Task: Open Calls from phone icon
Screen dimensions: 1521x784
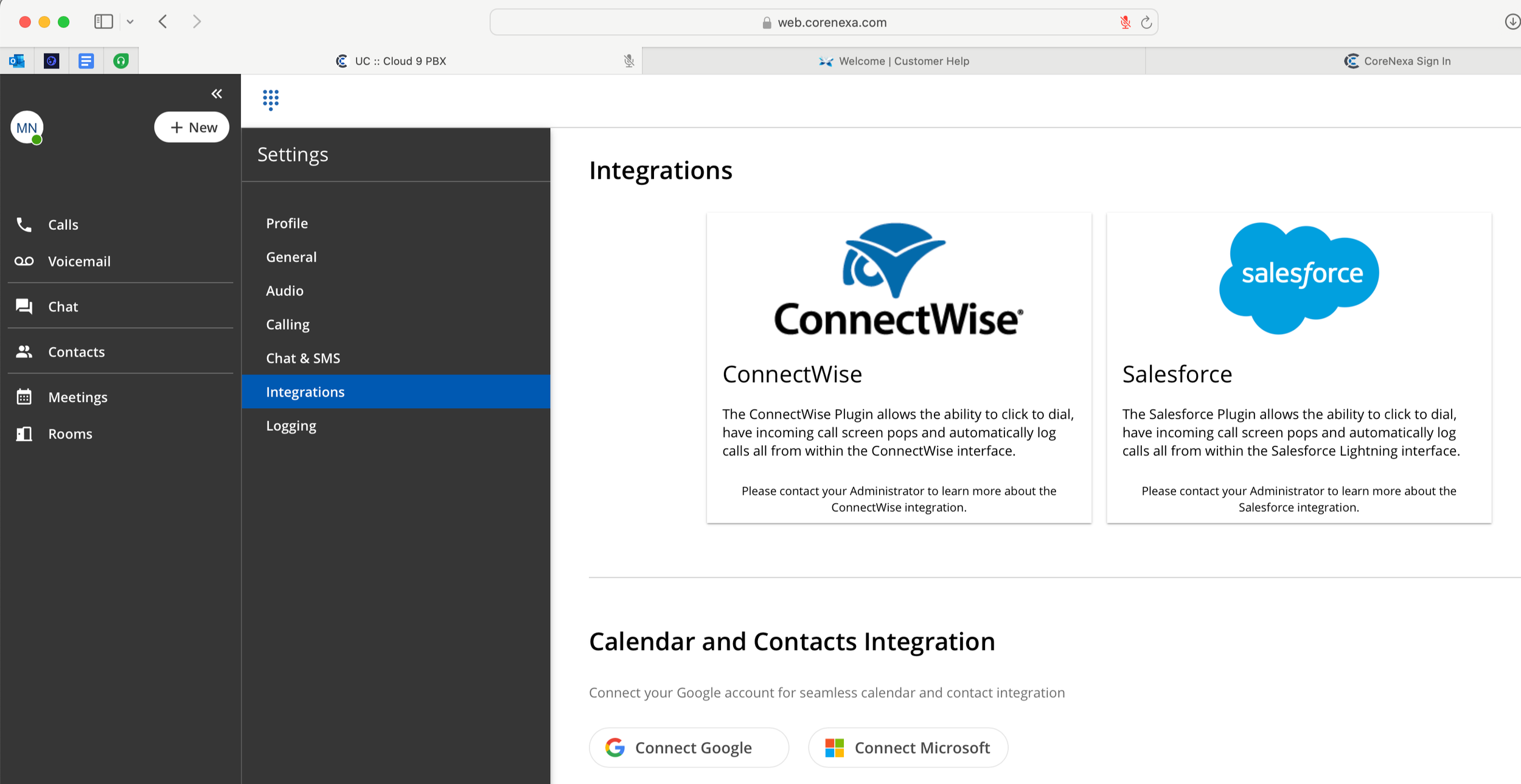Action: pos(24,224)
